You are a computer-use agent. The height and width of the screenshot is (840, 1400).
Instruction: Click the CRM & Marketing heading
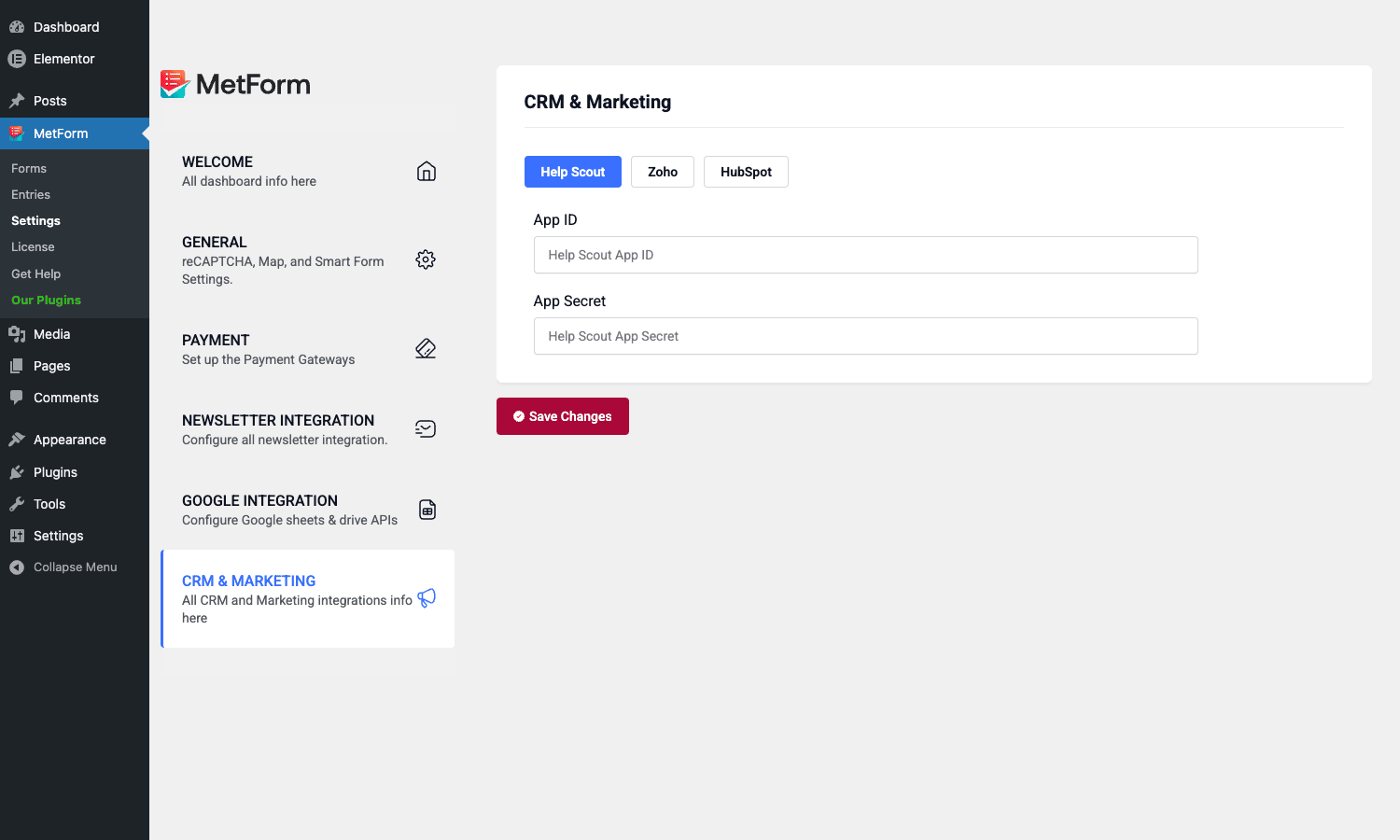click(x=597, y=102)
